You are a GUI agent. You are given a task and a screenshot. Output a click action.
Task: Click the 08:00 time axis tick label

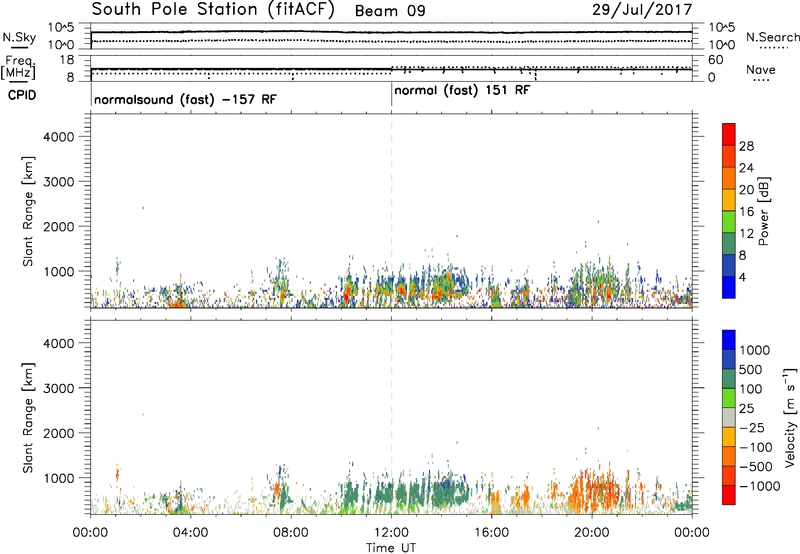pos(291,533)
